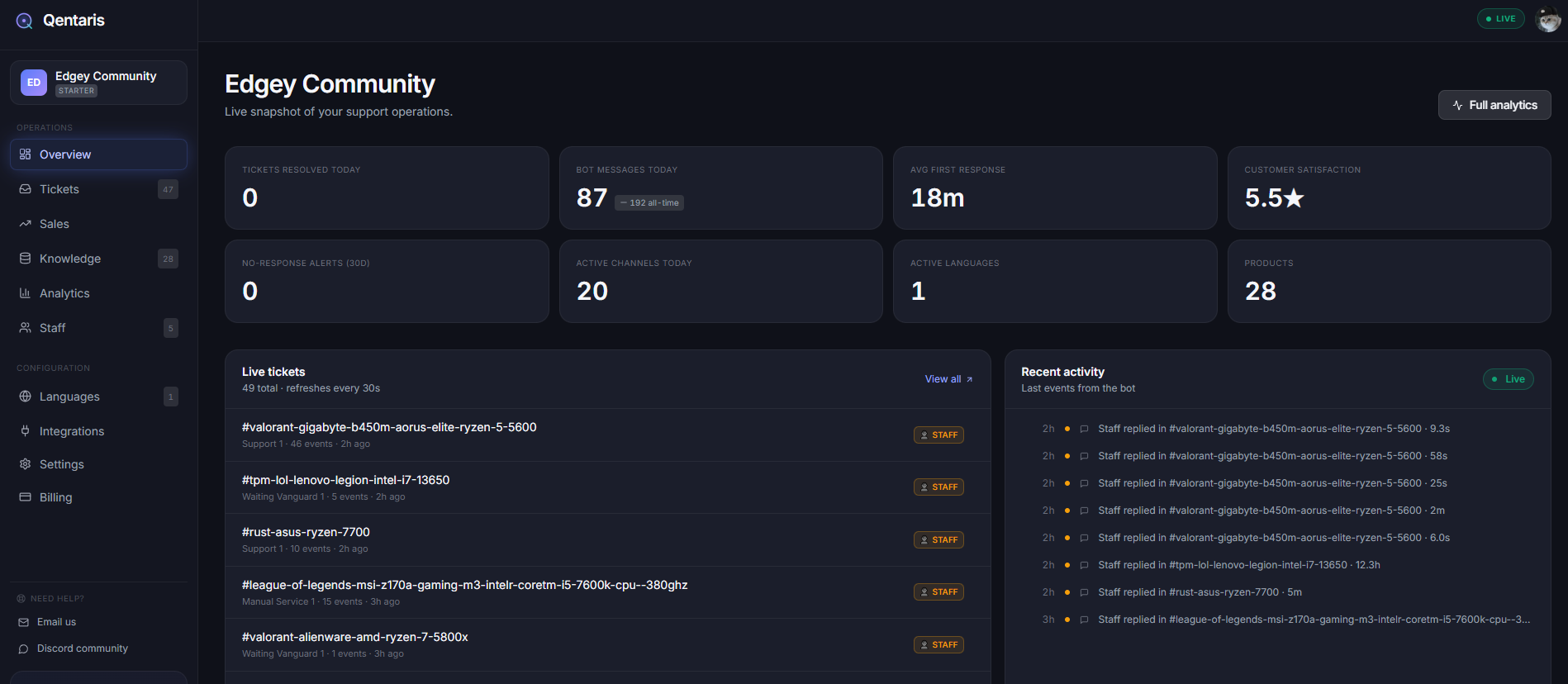This screenshot has height=684, width=1568.
Task: Click the envelope icon beside Email us
Action: 23,622
